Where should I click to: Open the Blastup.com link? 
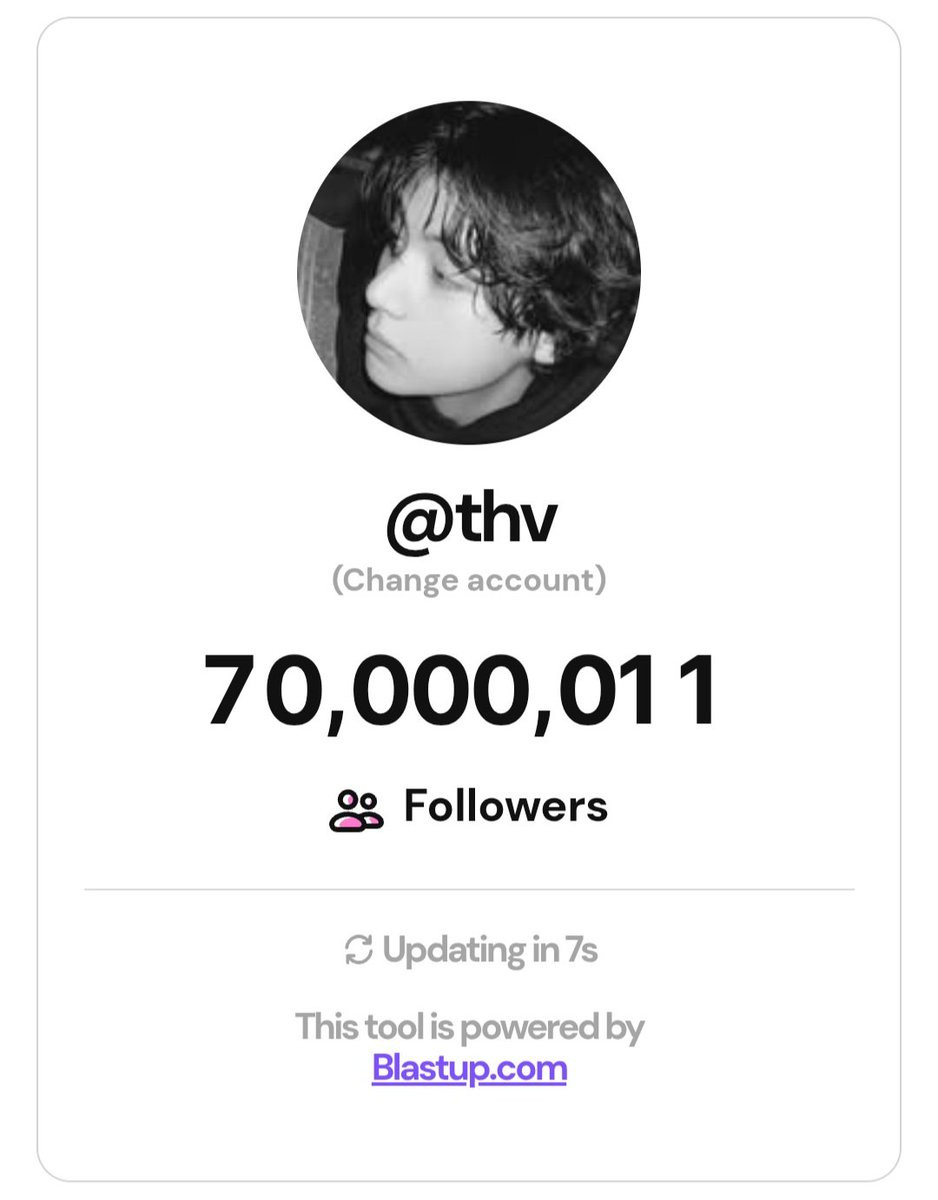(x=469, y=1068)
